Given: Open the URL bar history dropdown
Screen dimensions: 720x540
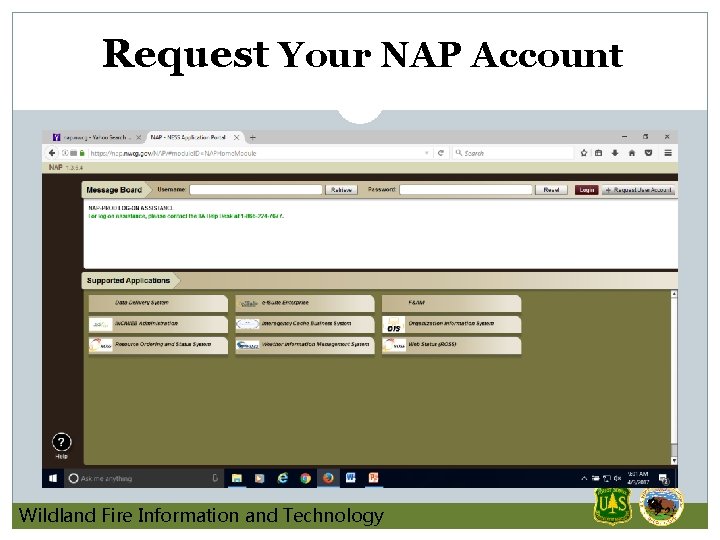Looking at the screenshot, I should pyautogui.click(x=427, y=153).
